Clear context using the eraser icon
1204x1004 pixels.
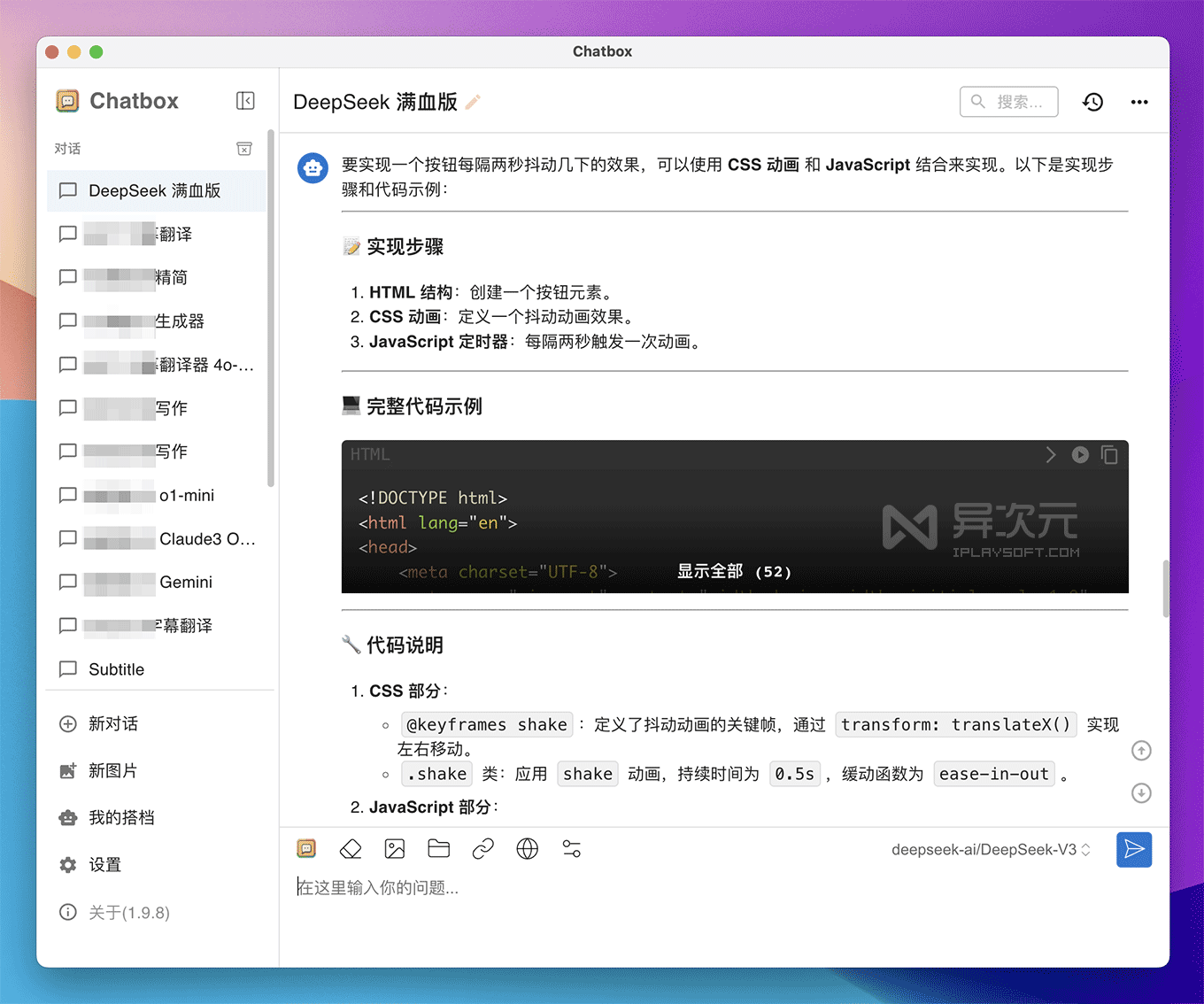[x=350, y=848]
